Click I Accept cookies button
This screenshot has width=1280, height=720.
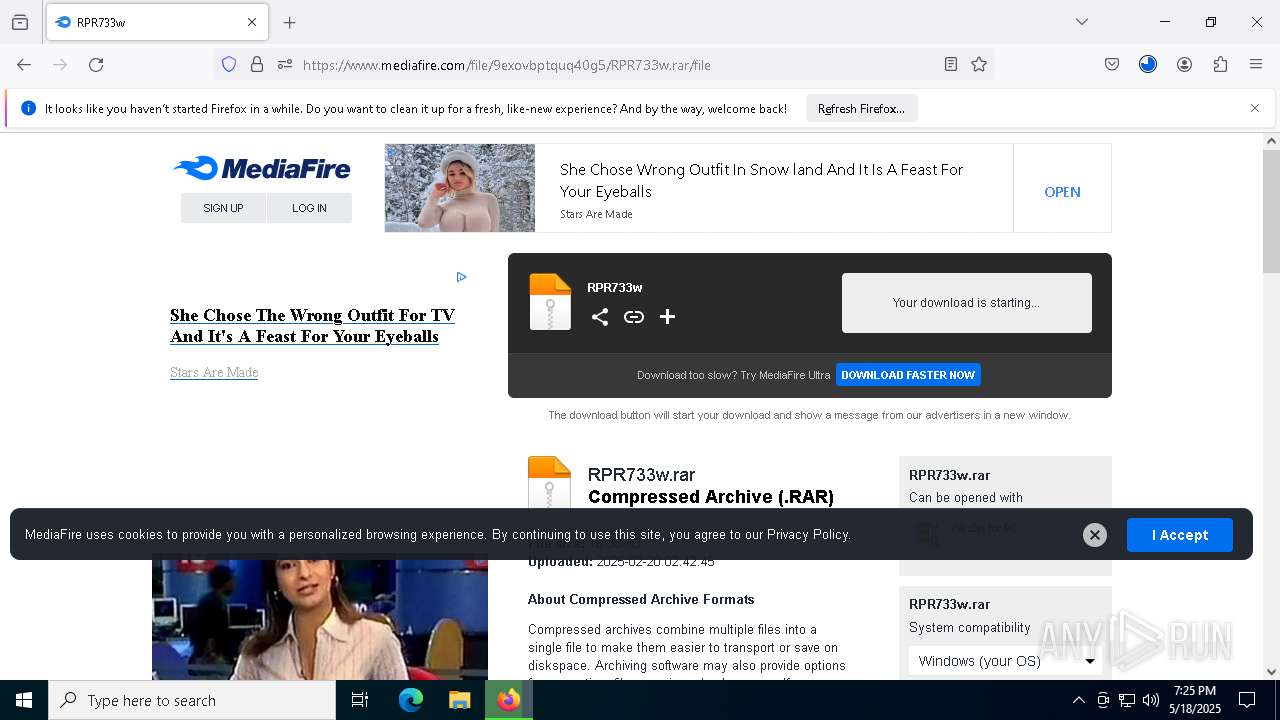pyautogui.click(x=1180, y=535)
